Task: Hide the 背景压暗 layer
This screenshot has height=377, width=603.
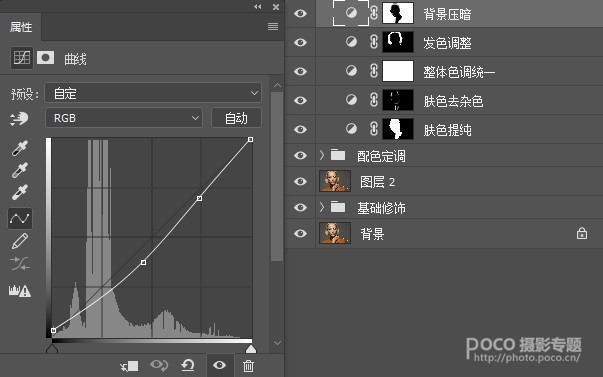Action: [300, 13]
